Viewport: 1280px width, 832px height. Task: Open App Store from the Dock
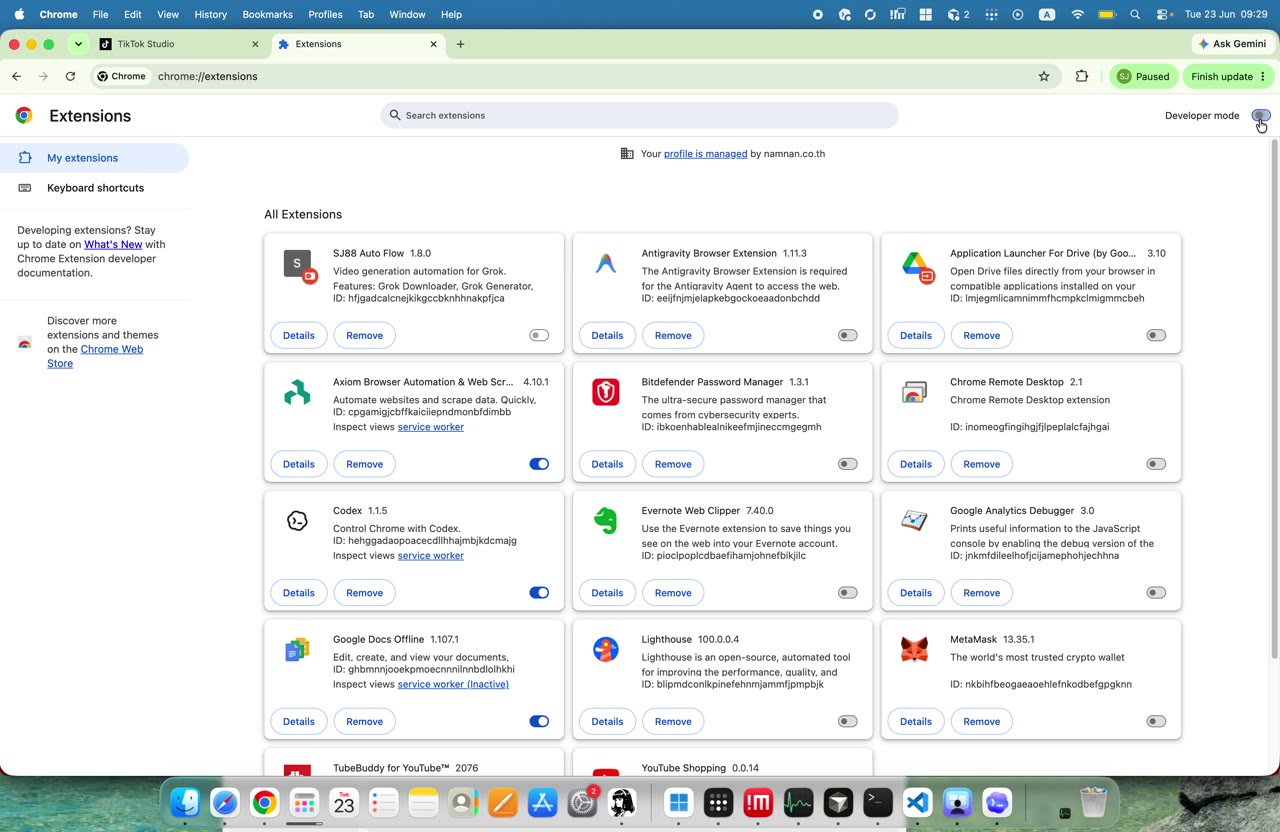click(x=542, y=802)
